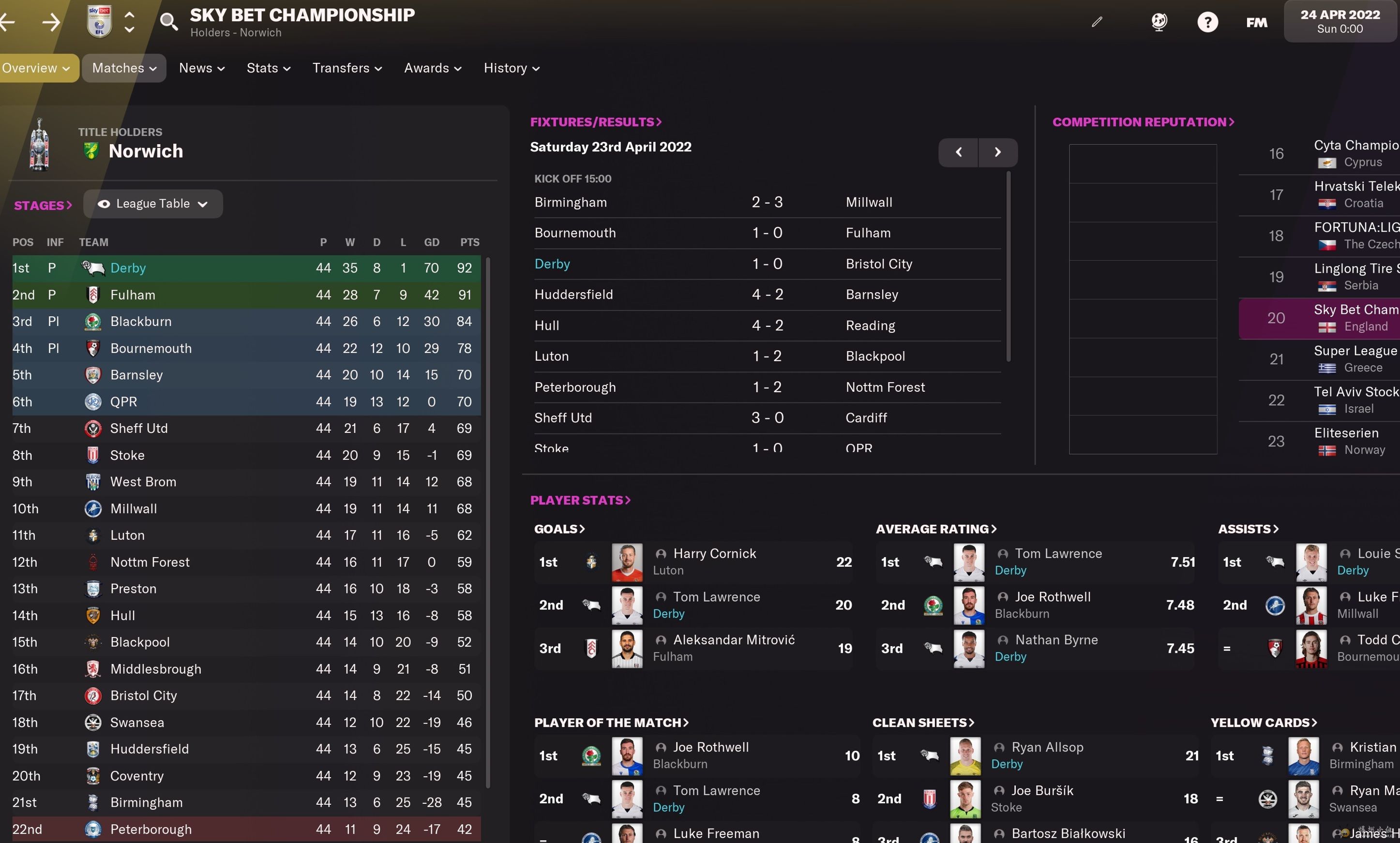Click the QPR crest in league table
This screenshot has height=843, width=1400.
93,401
